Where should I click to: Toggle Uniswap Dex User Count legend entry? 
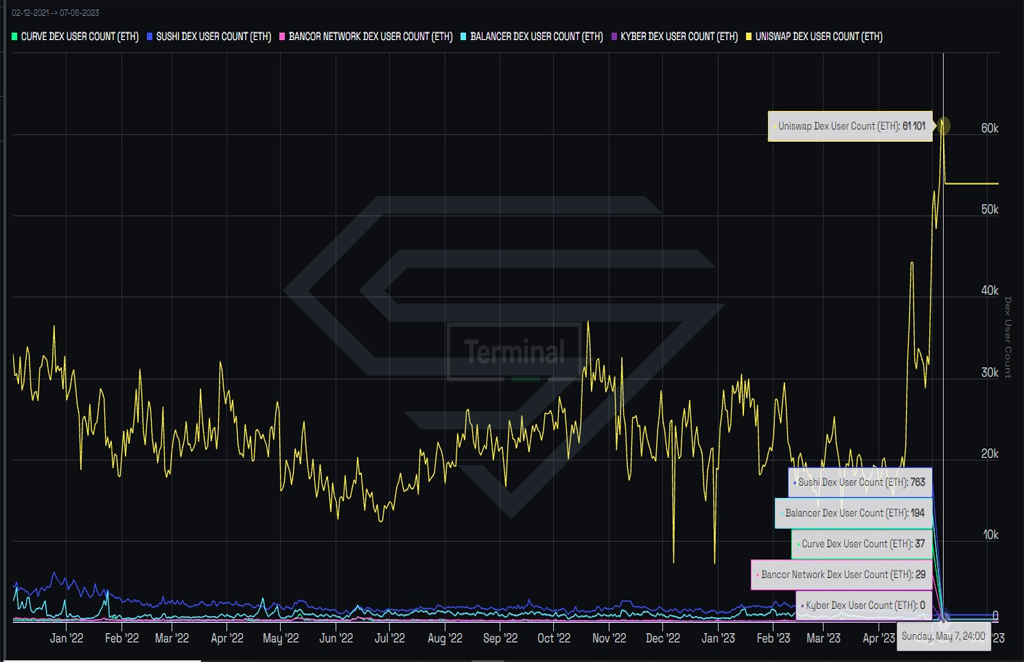[814, 37]
